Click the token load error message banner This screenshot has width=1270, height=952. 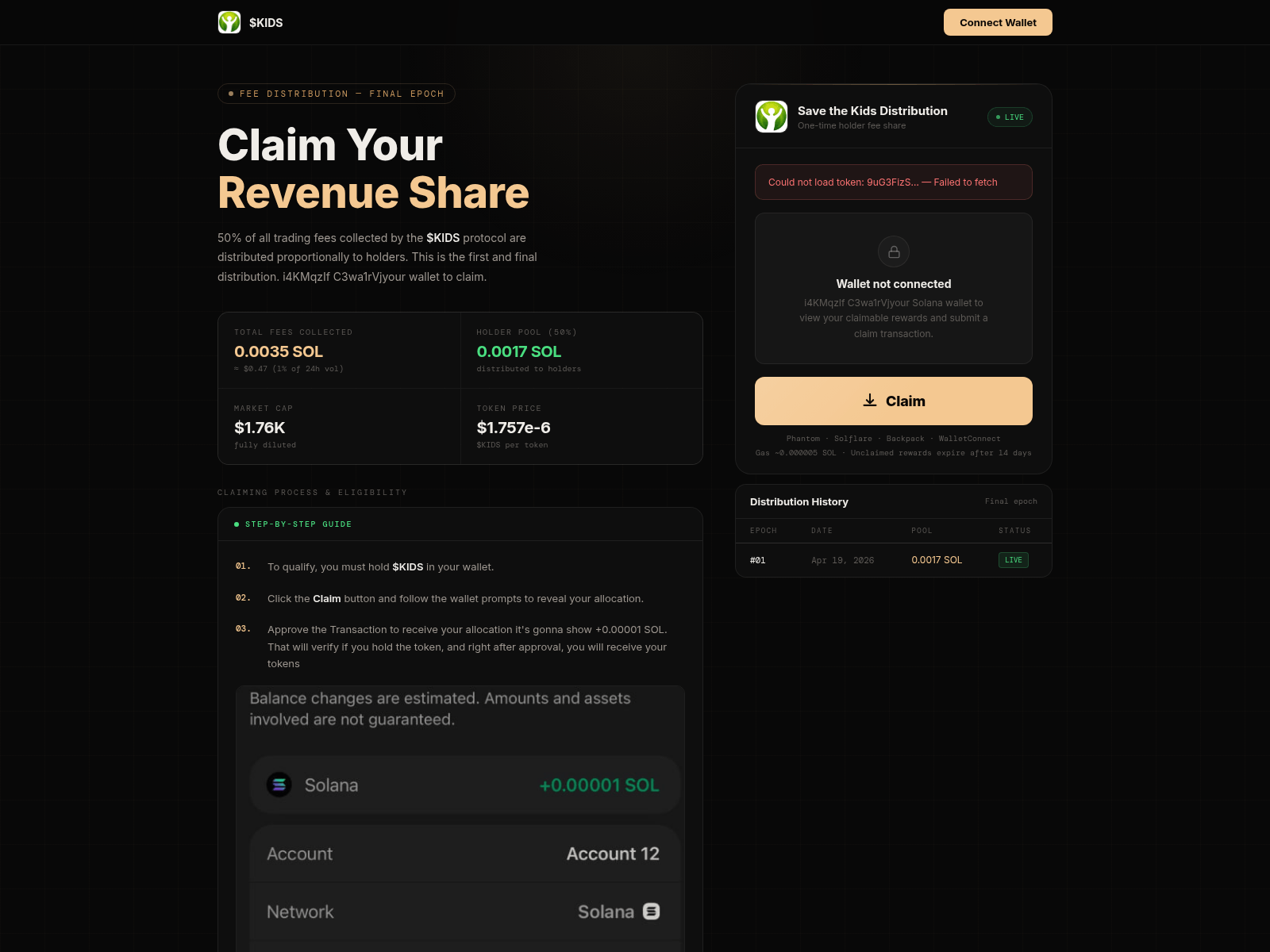tap(894, 182)
